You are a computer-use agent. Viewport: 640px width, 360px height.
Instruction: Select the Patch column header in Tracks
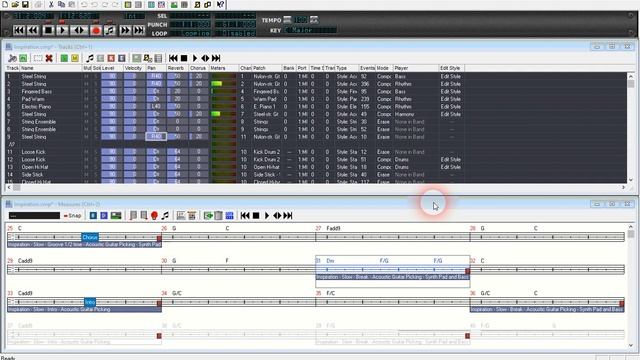click(x=267, y=68)
